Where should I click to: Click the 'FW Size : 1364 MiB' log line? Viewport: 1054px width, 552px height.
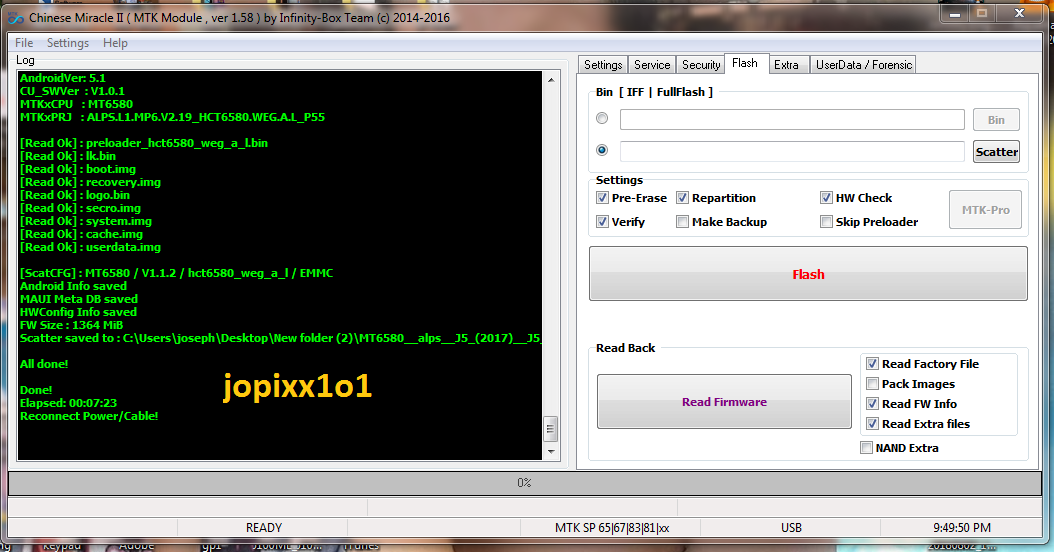71,325
